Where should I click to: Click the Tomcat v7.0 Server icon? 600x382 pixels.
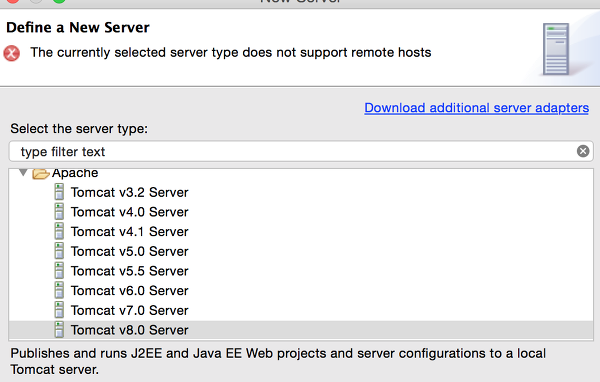[59, 310]
